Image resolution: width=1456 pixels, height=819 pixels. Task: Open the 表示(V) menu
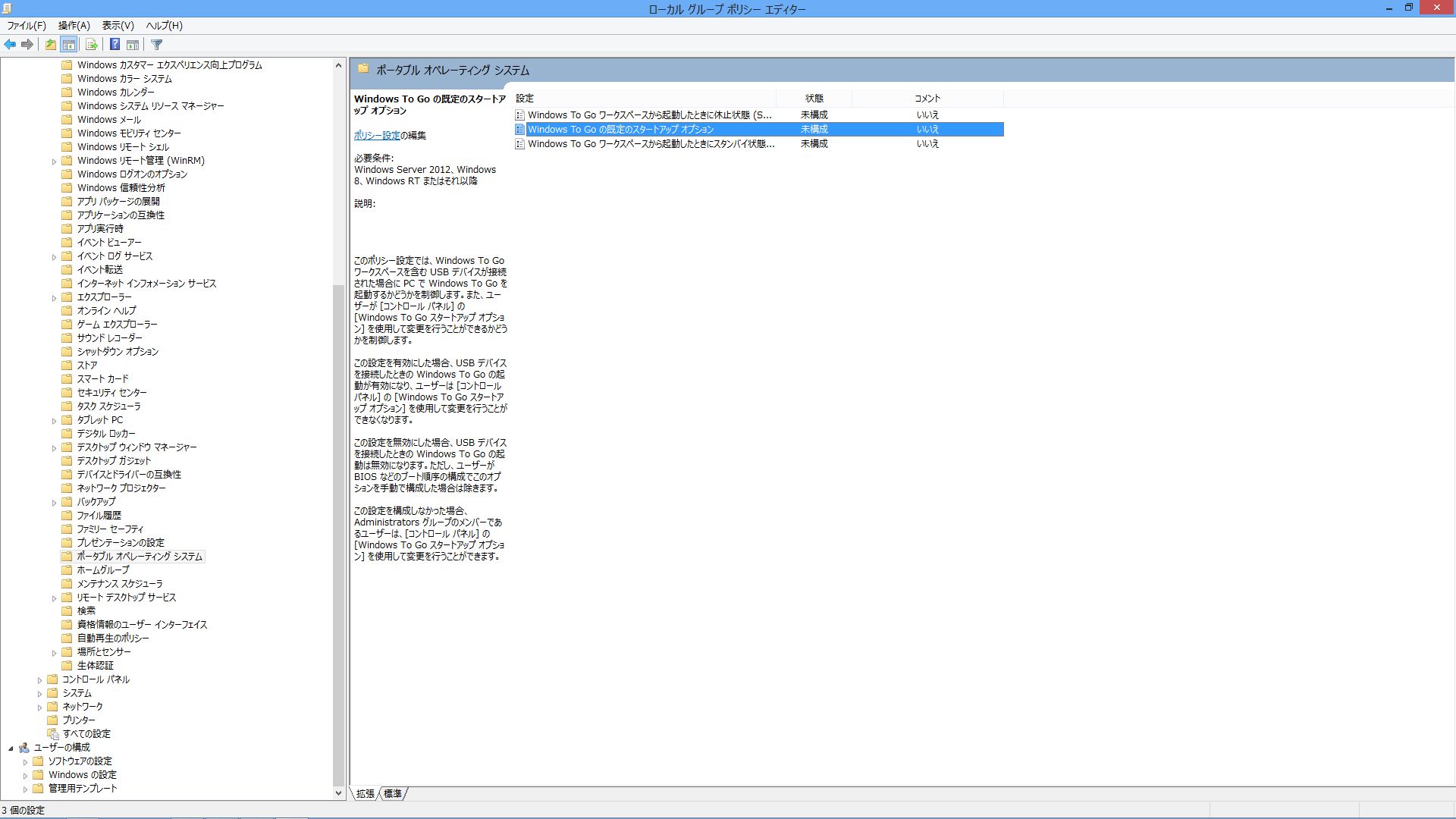(x=118, y=25)
